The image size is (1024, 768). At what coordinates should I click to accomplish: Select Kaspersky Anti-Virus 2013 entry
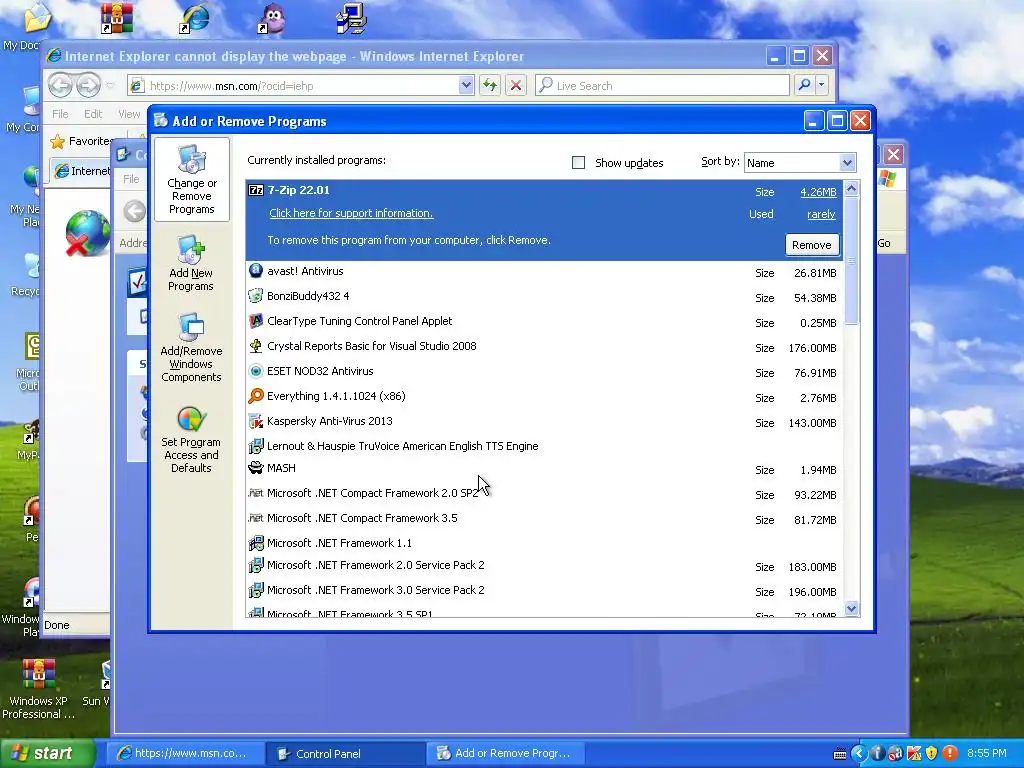545,422
